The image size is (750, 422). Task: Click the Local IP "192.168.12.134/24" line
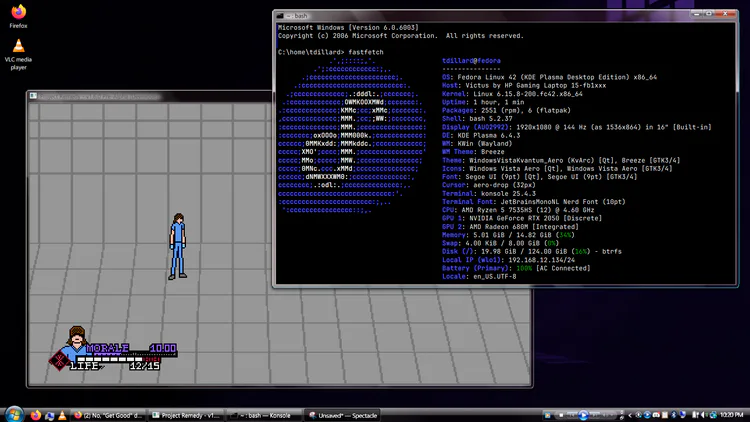(508, 260)
